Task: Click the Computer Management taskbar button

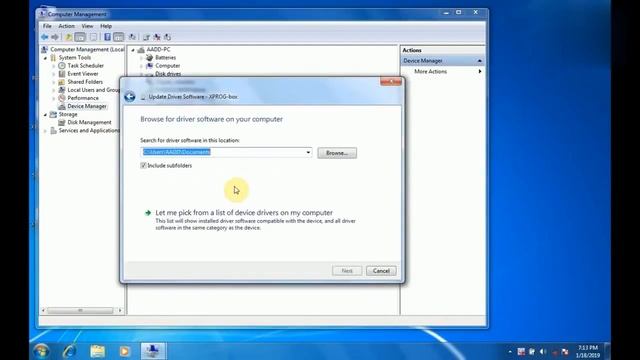Action: coord(153,351)
